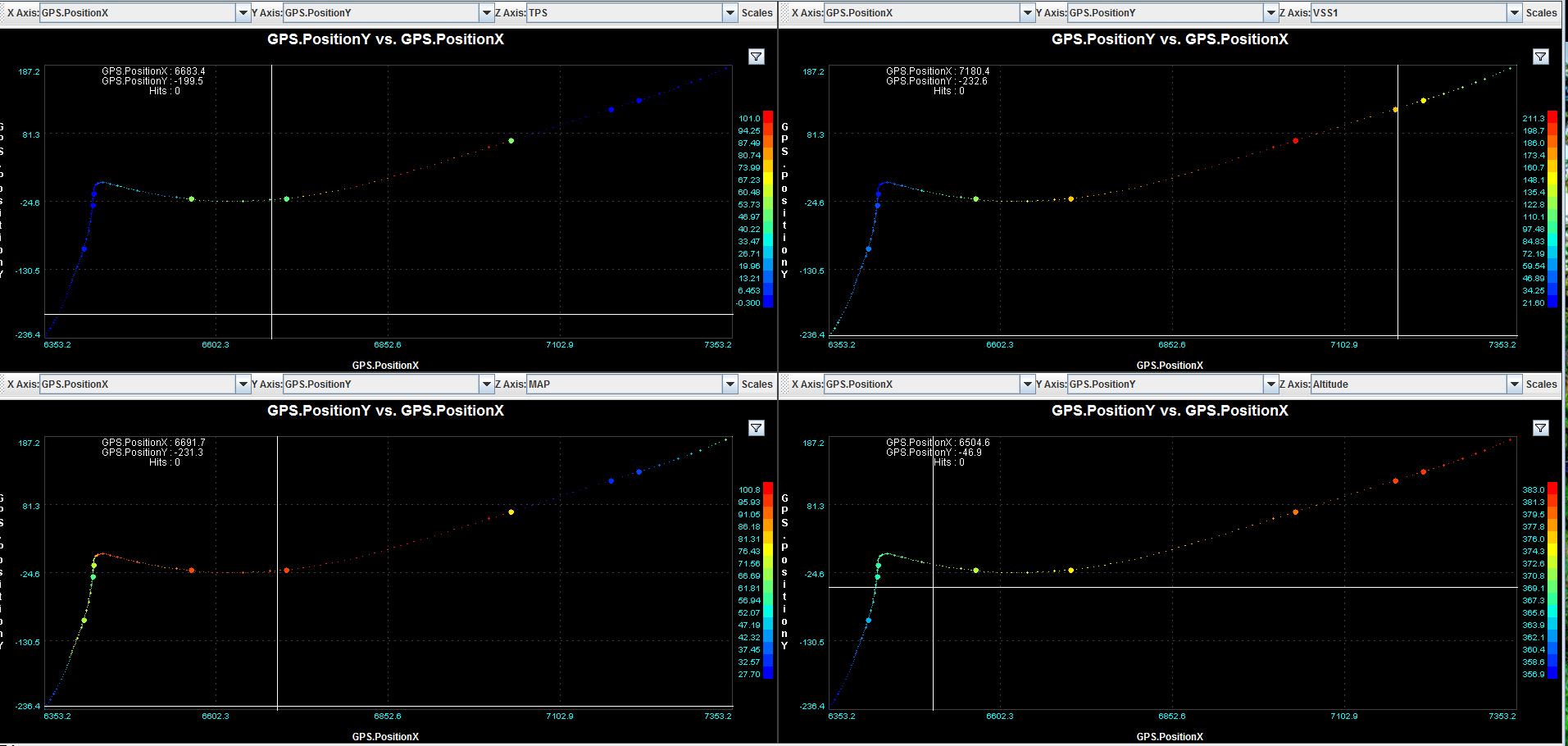The width and height of the screenshot is (1568, 746).
Task: Click the color scale bar in the Altitude plot
Action: click(1552, 580)
